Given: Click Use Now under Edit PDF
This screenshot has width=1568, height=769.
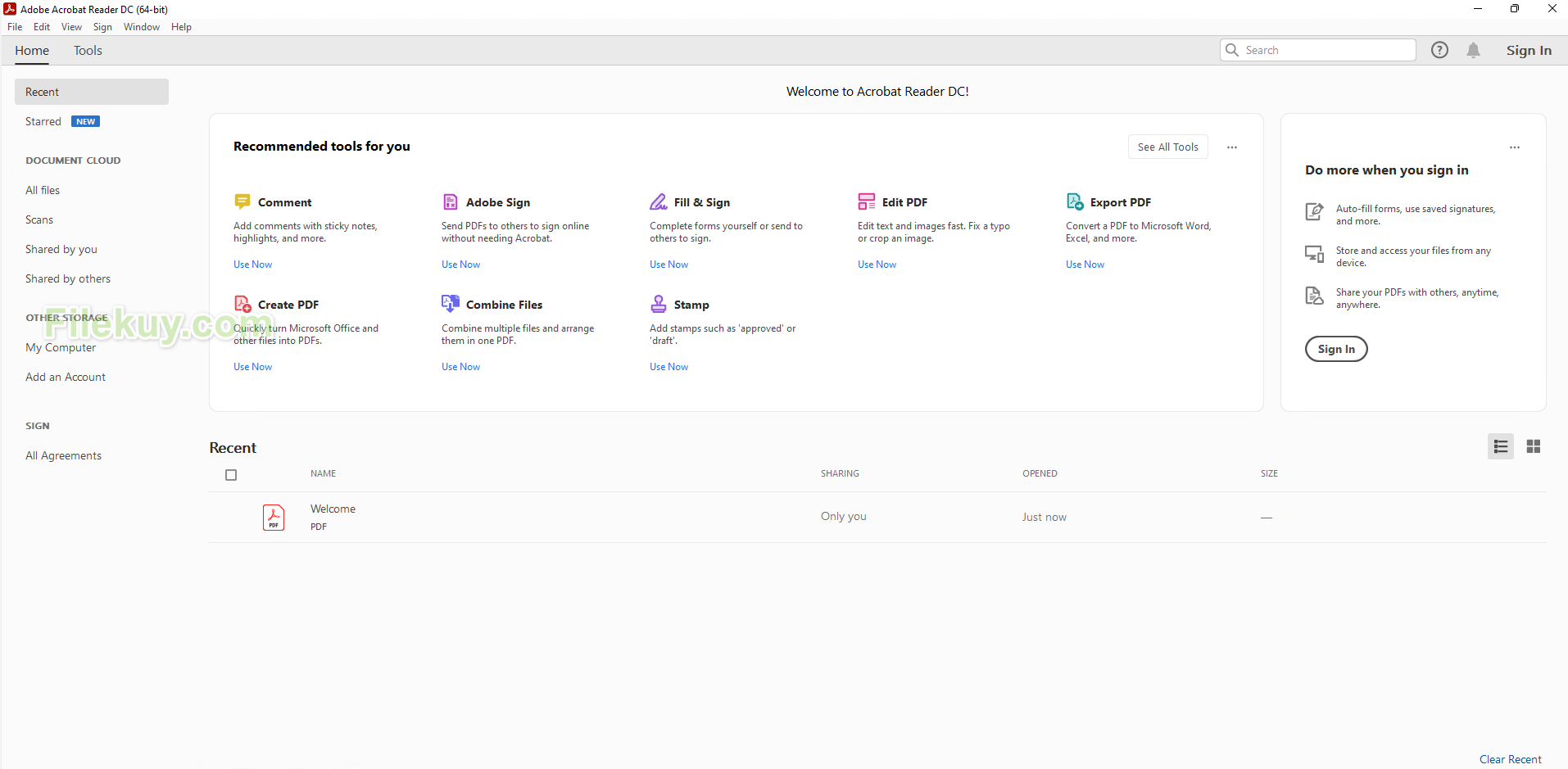Looking at the screenshot, I should (x=877, y=265).
